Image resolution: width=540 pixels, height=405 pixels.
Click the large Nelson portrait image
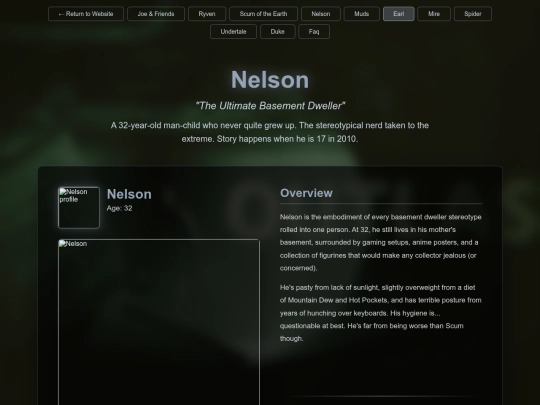[159, 322]
